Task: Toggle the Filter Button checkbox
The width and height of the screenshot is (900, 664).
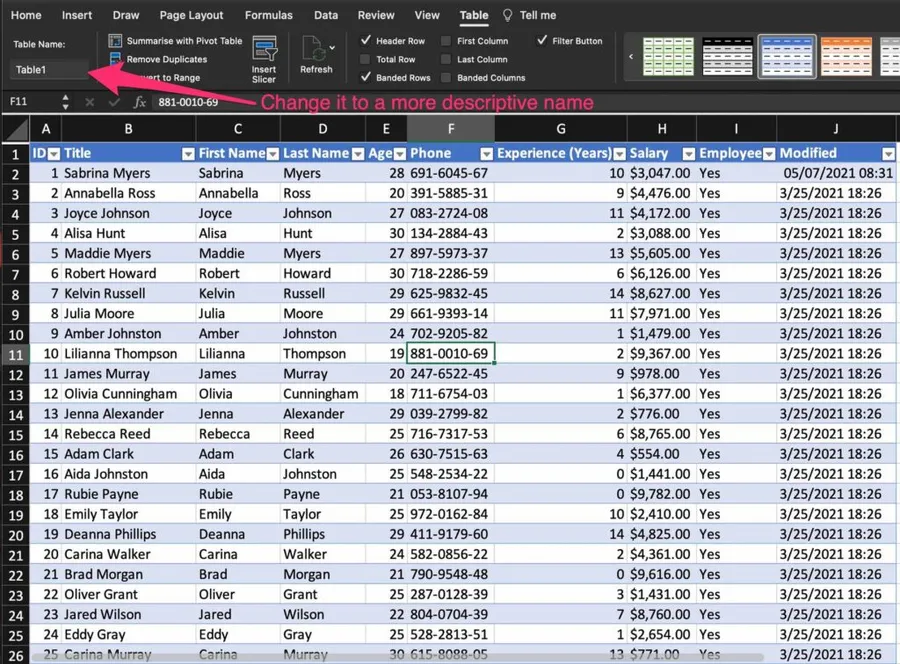Action: click(542, 41)
